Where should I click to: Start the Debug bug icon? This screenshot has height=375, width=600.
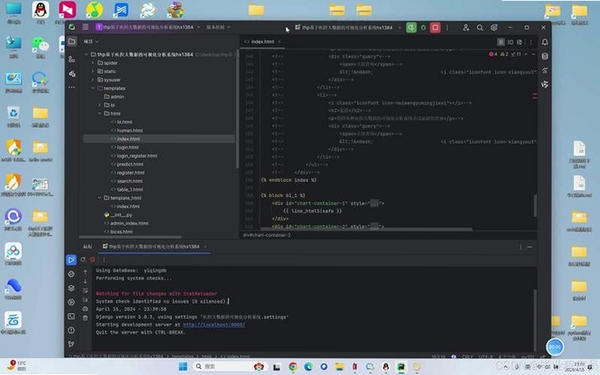click(x=423, y=28)
